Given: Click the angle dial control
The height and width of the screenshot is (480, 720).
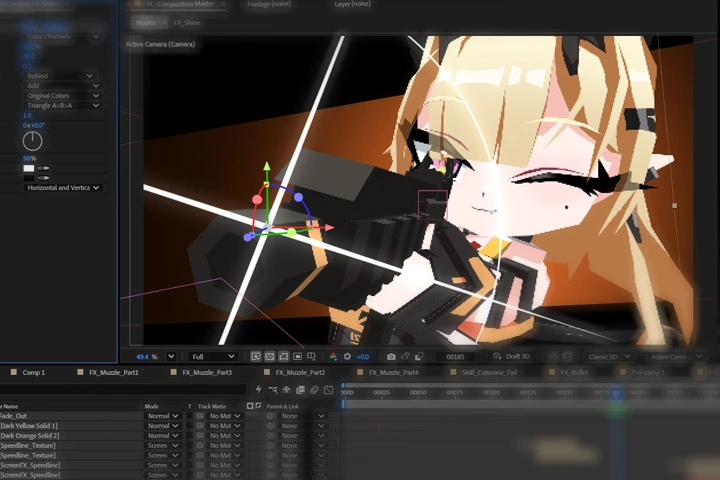Looking at the screenshot, I should tap(33, 141).
